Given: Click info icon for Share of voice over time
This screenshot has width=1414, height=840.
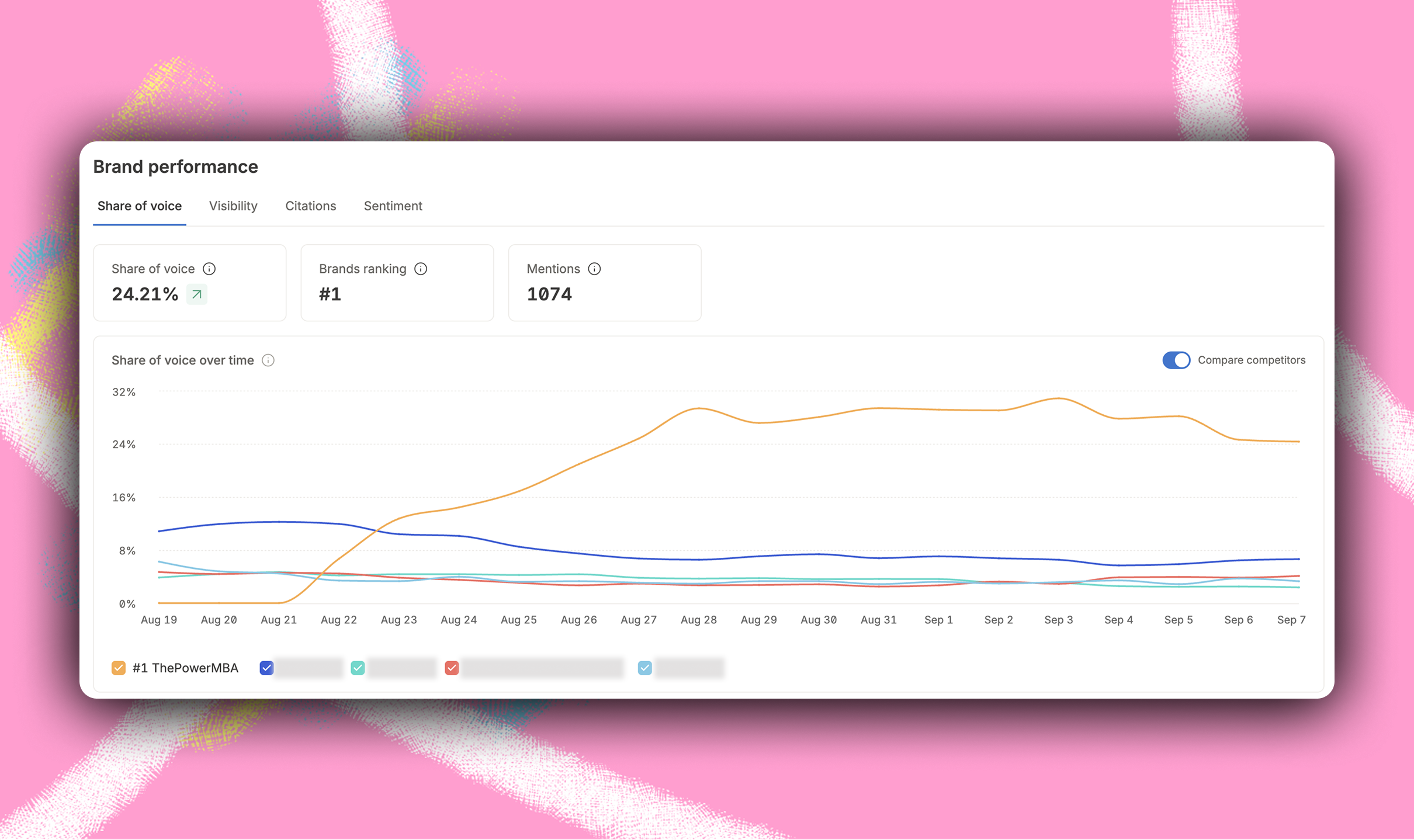Looking at the screenshot, I should (x=268, y=360).
